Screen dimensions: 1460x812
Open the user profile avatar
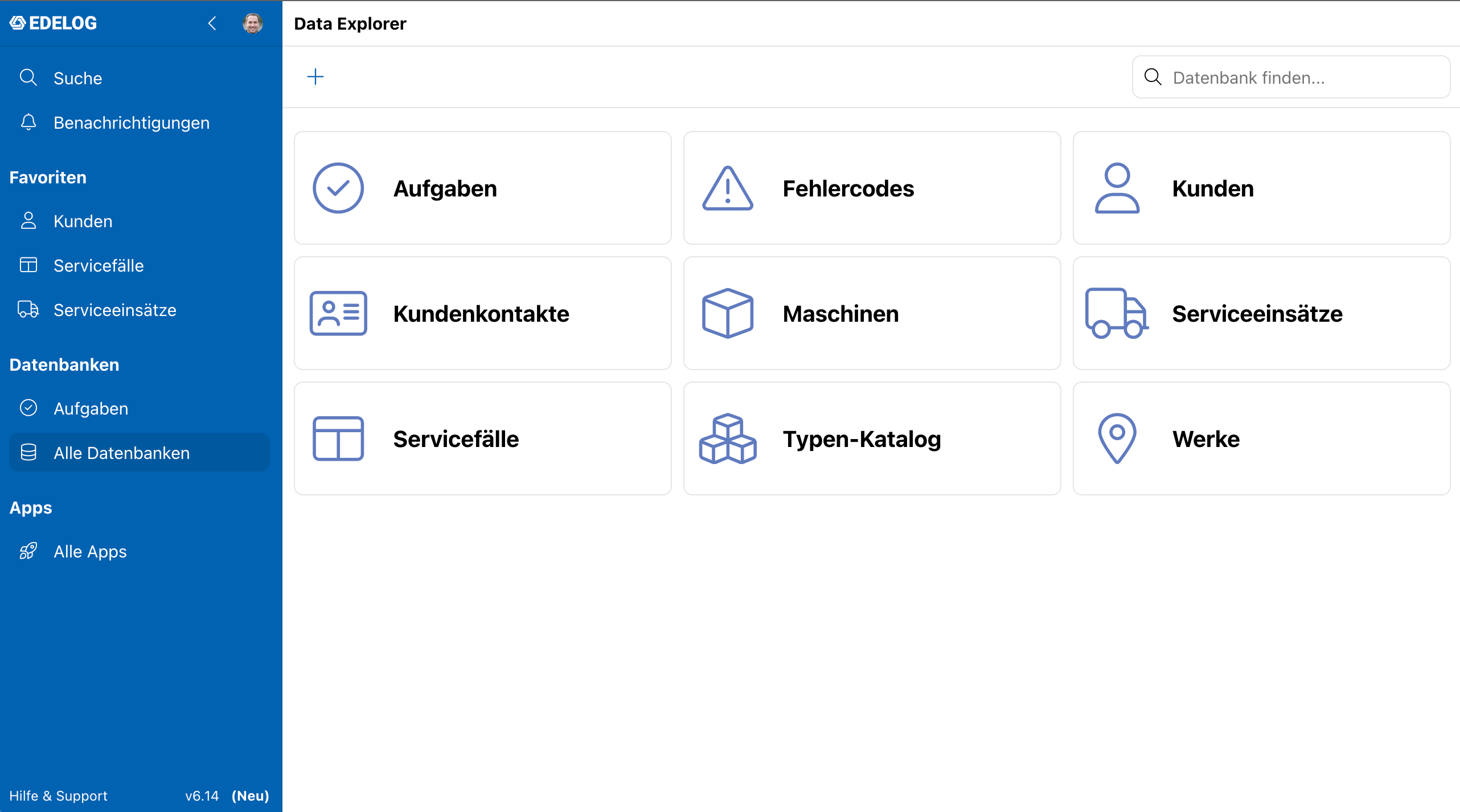pyautogui.click(x=252, y=23)
